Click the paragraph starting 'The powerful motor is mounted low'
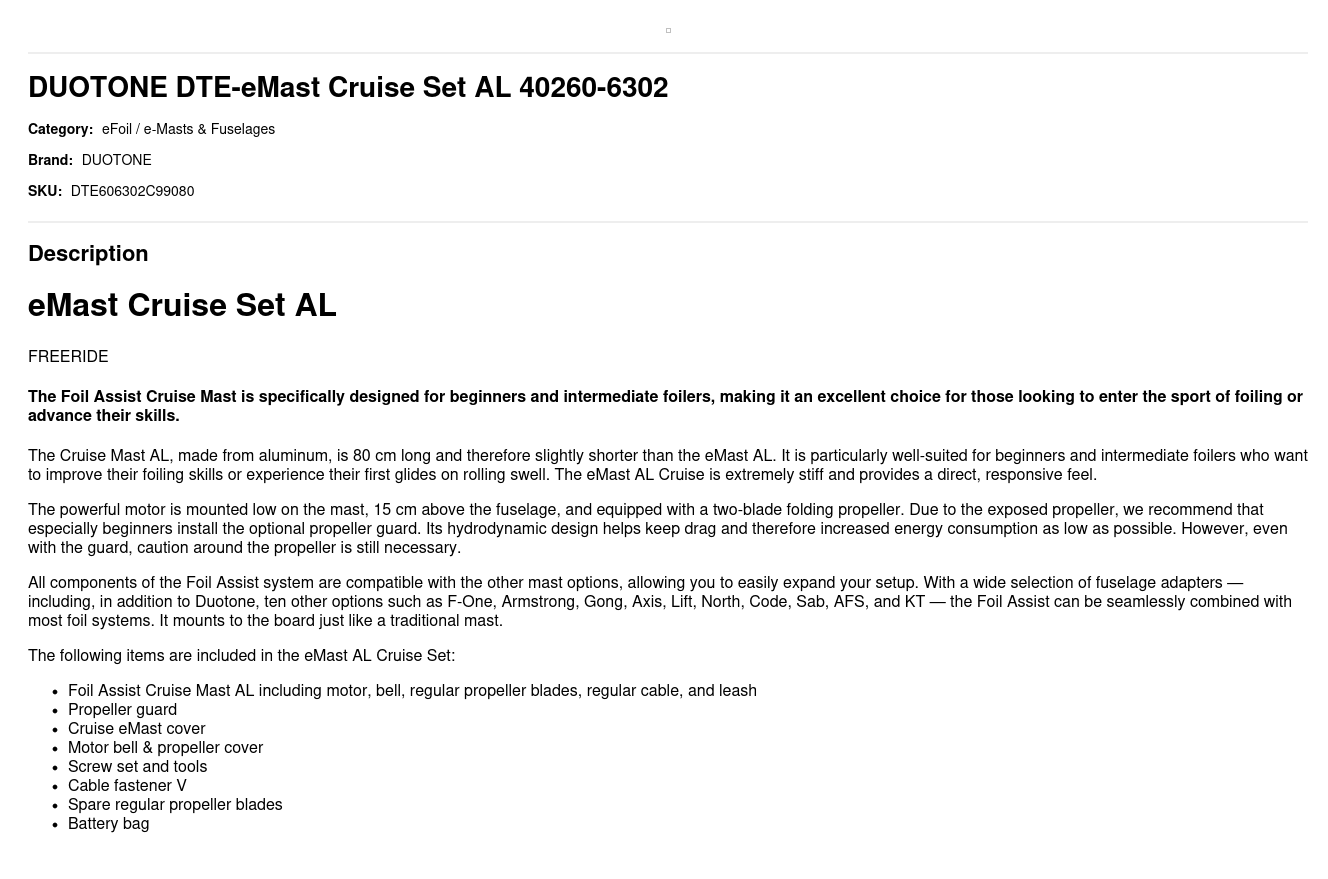Image resolution: width=1328 pixels, height=879 pixels. [658, 529]
